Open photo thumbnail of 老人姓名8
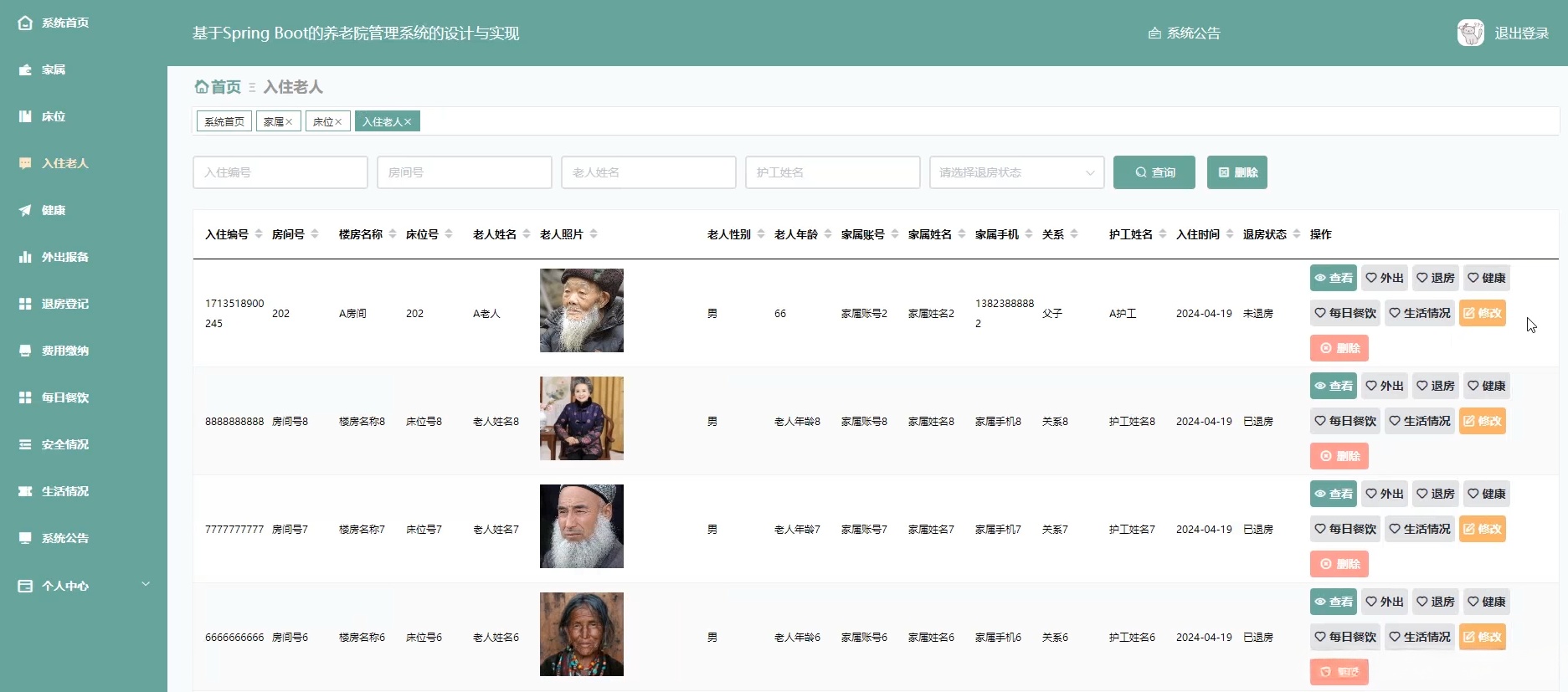 pos(582,418)
